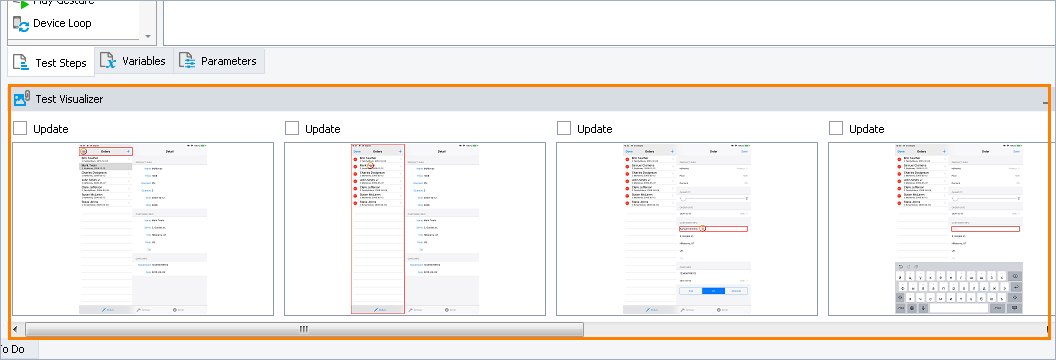Select the second thumbnail with highlighted orders list
The height and width of the screenshot is (360, 1056).
415,229
